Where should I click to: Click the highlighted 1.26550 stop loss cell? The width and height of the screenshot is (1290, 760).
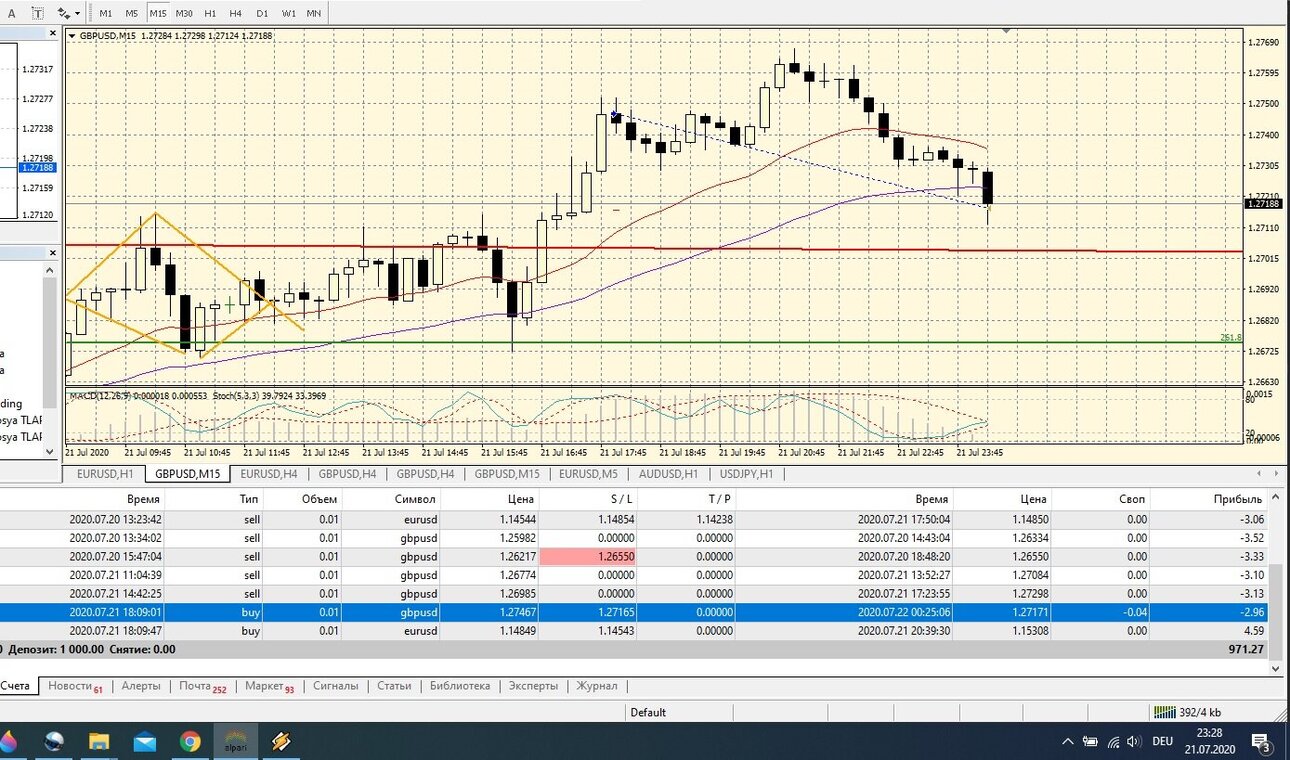[x=588, y=557]
